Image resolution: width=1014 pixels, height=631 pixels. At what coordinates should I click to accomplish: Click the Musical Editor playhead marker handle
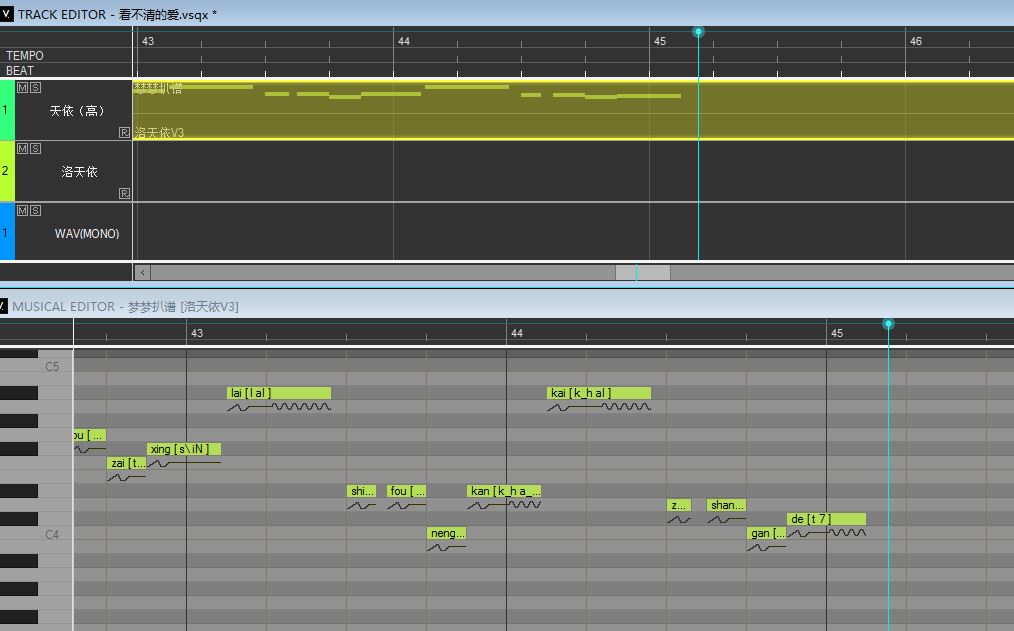click(889, 324)
